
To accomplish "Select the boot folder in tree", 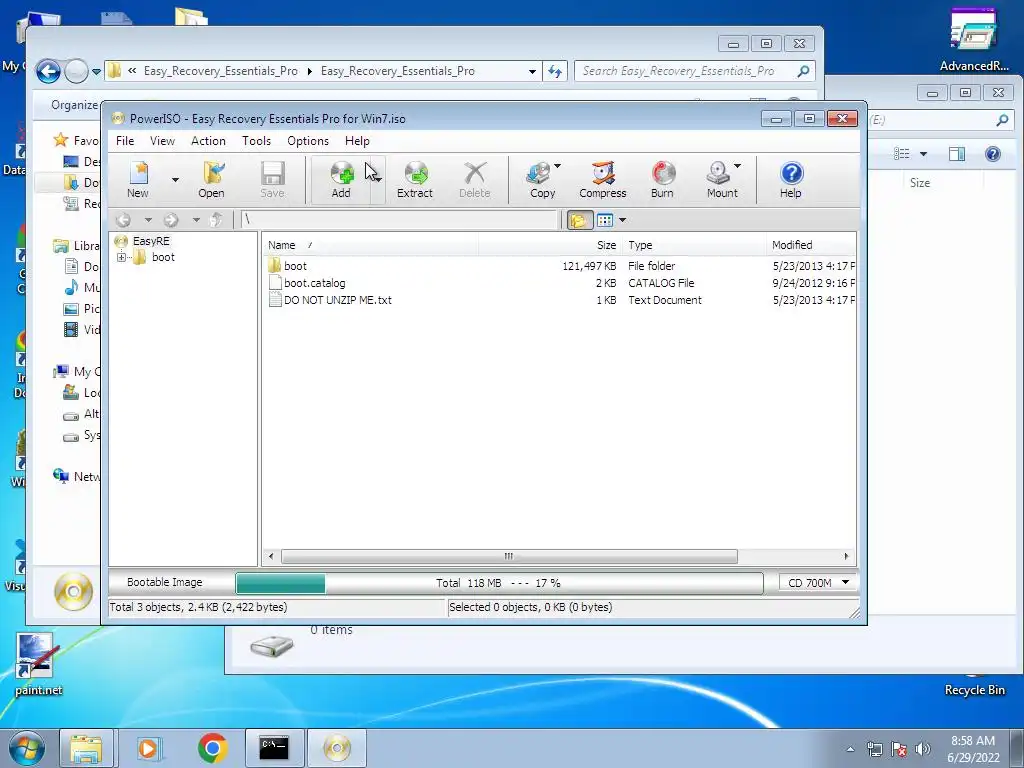I will [x=163, y=257].
